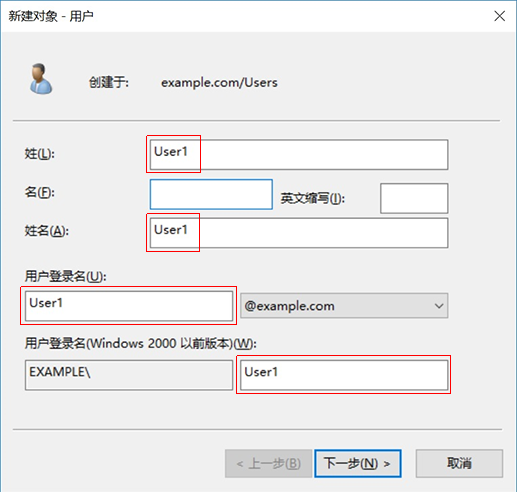Click the 下一步(N) next button
Viewport: 517px width, 492px height.
(358, 463)
